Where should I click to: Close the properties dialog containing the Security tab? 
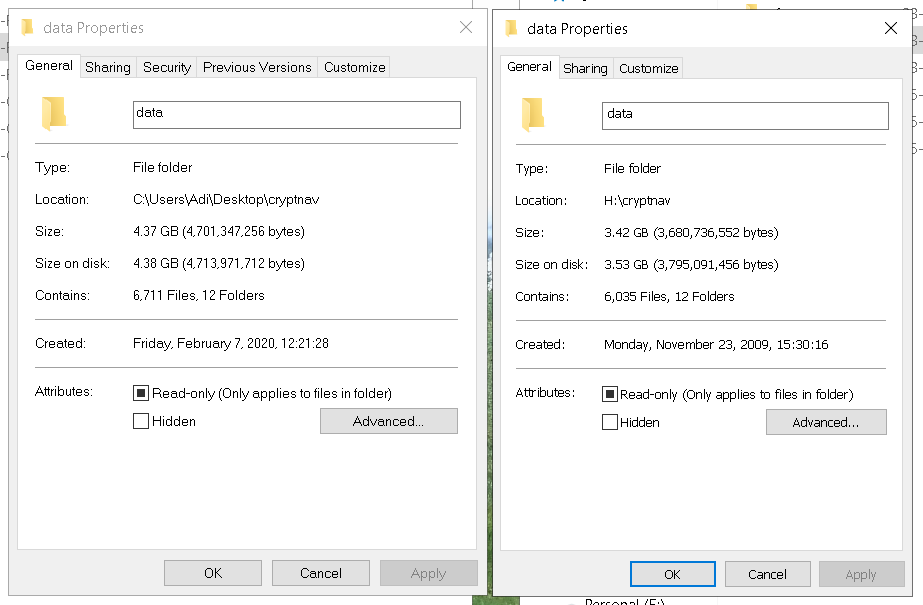coord(466,28)
